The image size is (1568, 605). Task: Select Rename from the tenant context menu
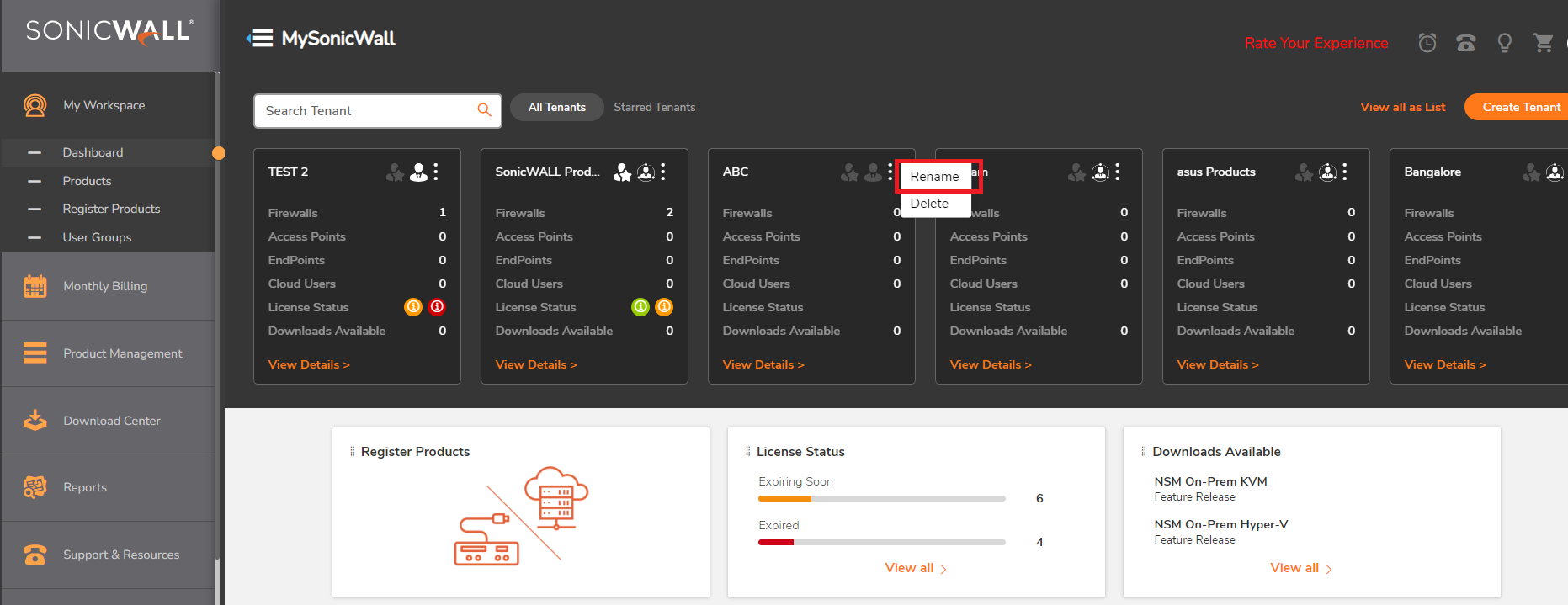click(934, 177)
